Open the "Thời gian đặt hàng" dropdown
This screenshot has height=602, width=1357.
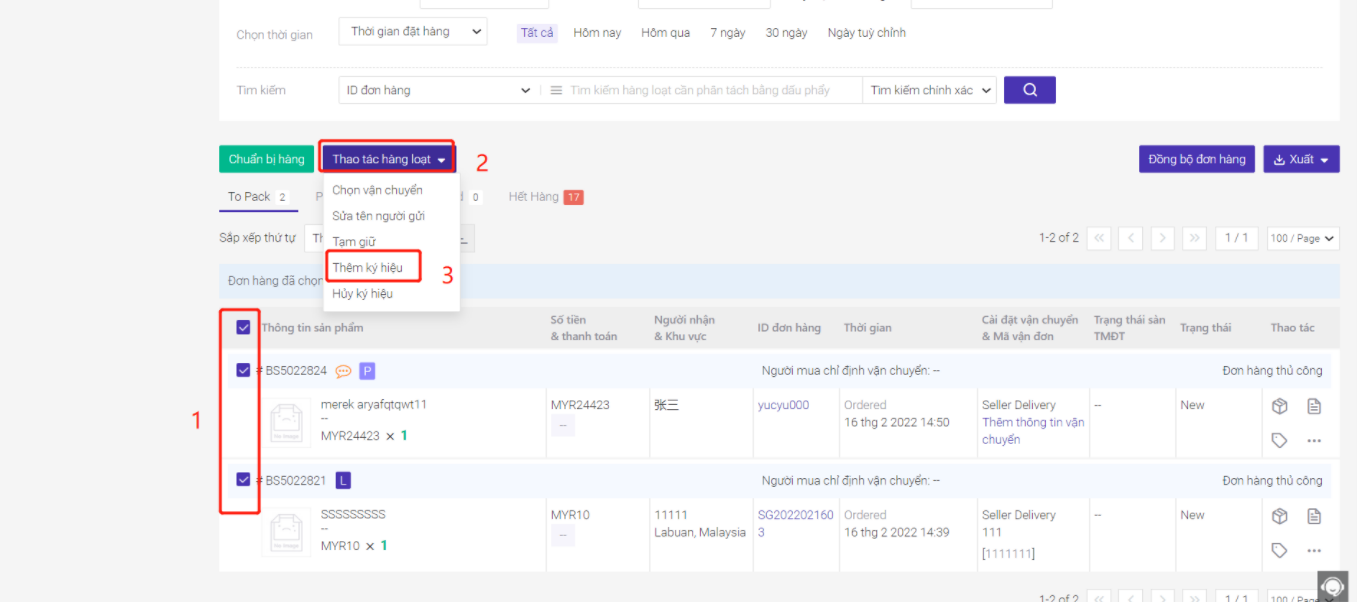(x=412, y=32)
